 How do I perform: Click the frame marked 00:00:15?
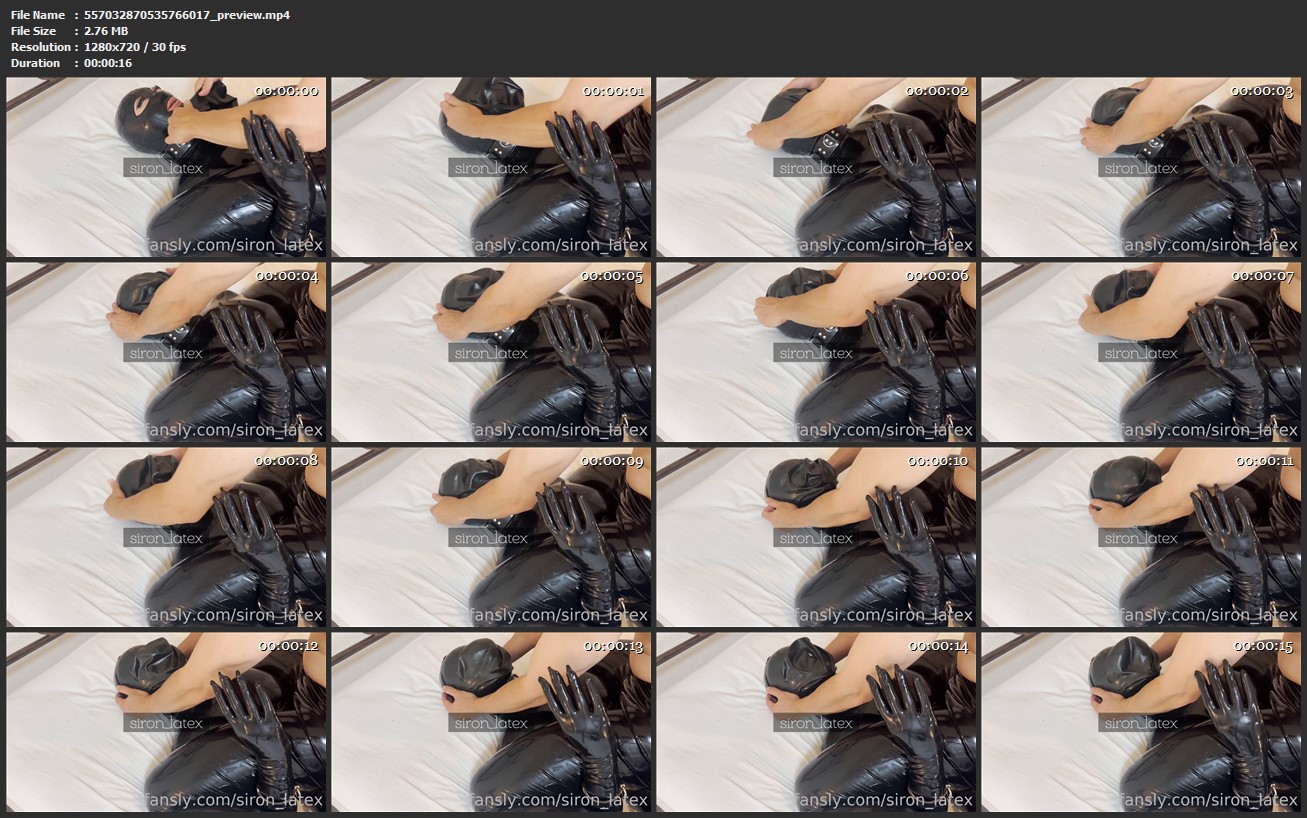pyautogui.click(x=1141, y=722)
